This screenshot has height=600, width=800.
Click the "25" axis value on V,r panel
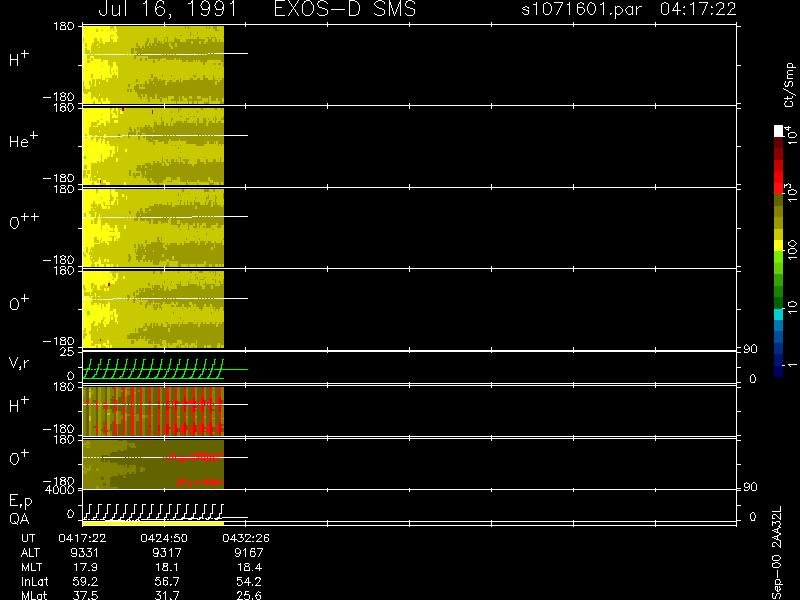click(68, 352)
